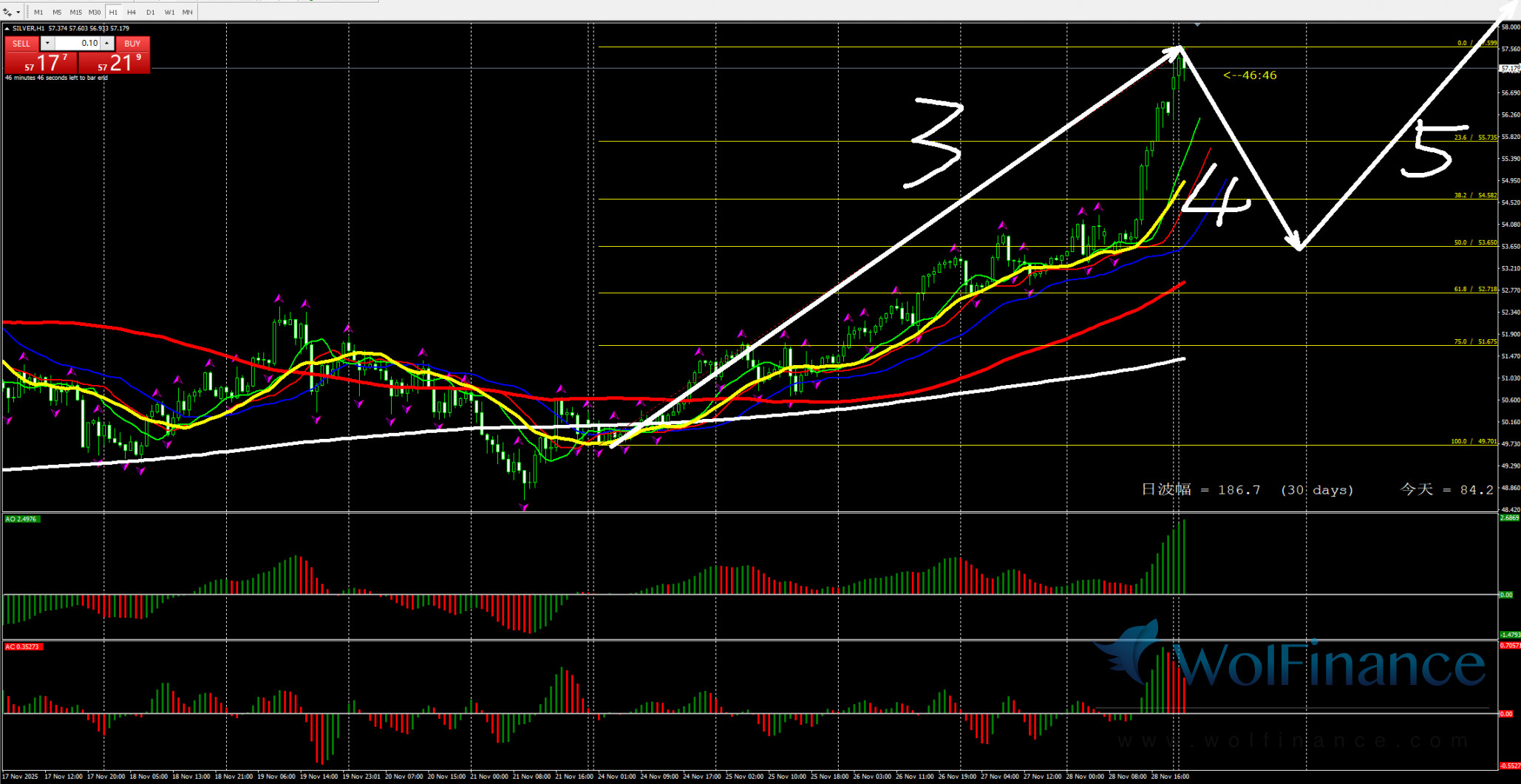Viewport: 1521px width, 784px height.
Task: Change chart to D1 daily timeframe
Action: pos(150,12)
